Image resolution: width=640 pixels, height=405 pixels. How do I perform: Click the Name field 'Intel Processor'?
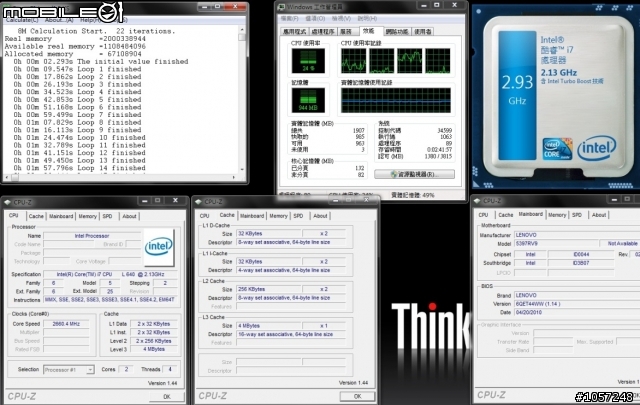point(92,236)
